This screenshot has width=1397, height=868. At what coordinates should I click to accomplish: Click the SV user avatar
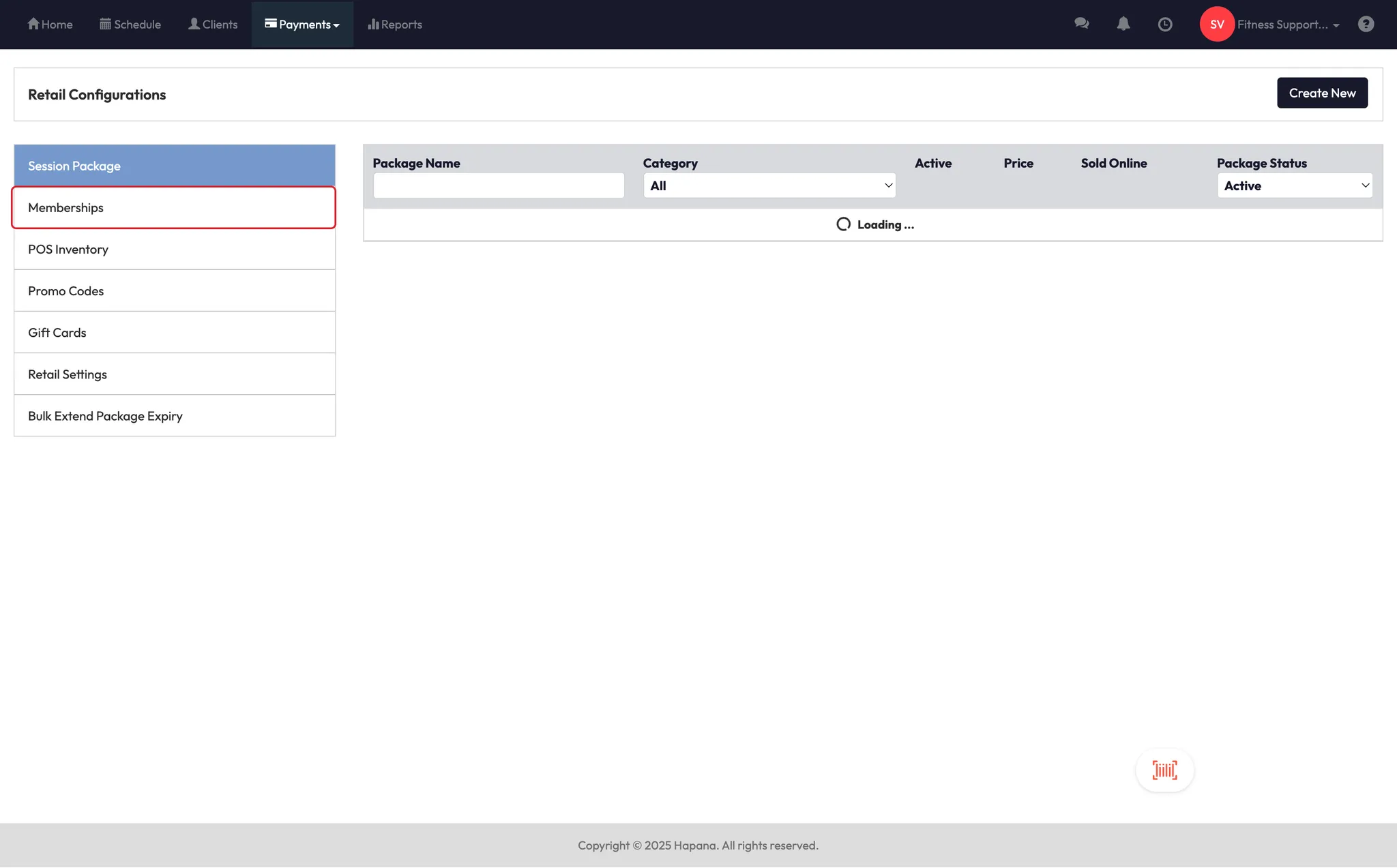click(x=1217, y=24)
